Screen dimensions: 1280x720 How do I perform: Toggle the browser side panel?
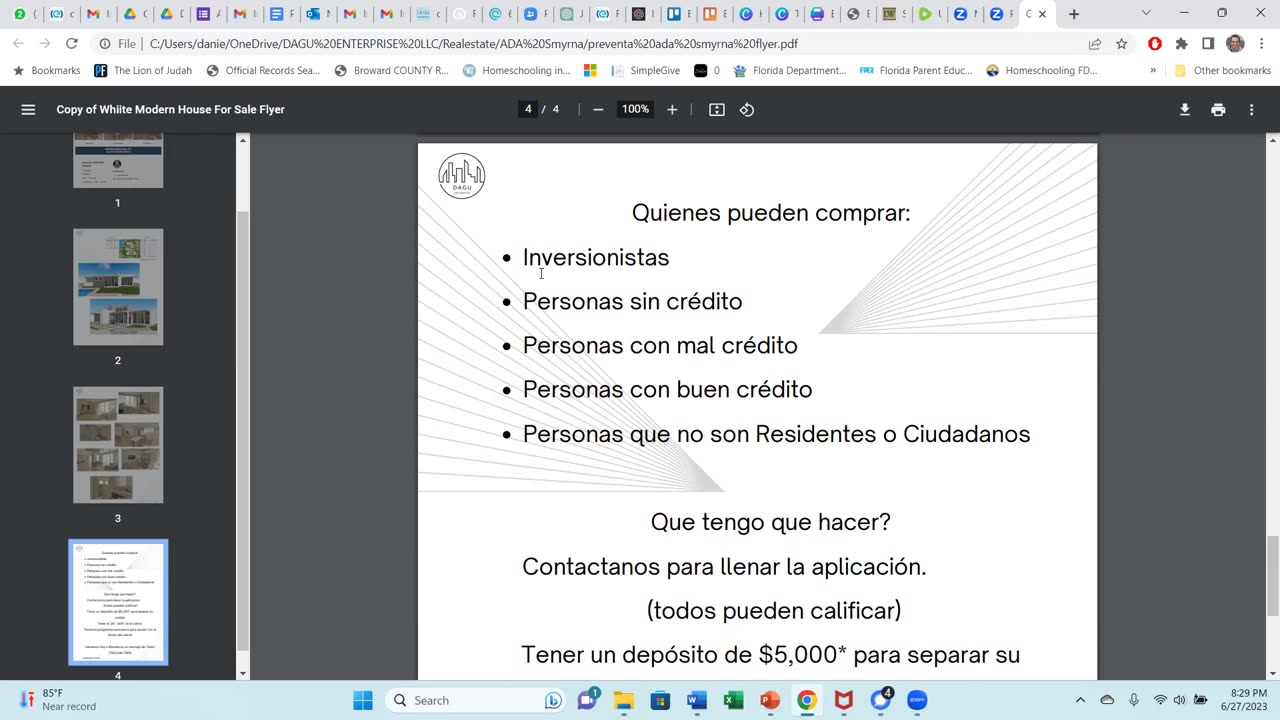click(1208, 44)
